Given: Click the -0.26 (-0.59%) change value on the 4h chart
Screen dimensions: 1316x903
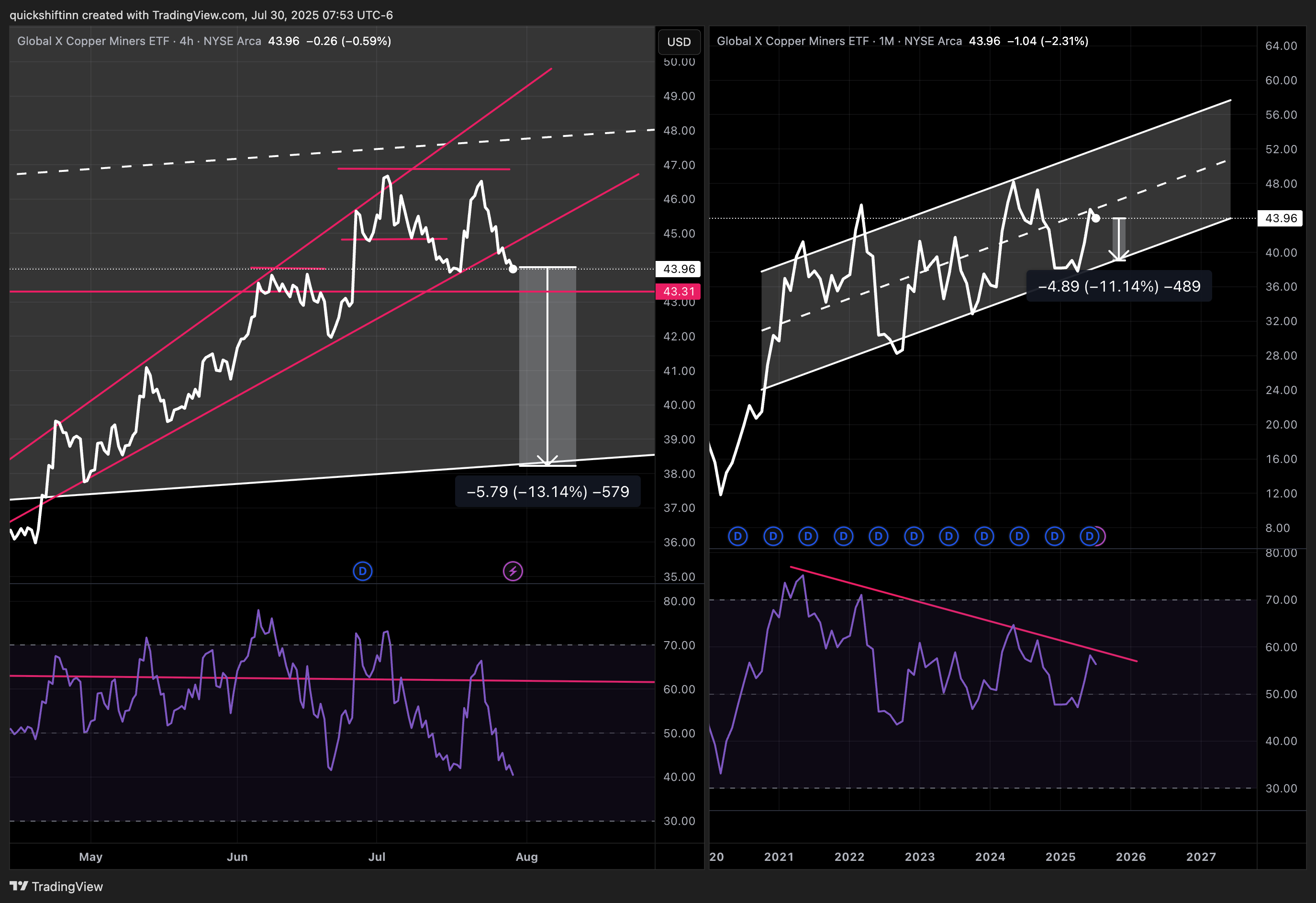Looking at the screenshot, I should tap(349, 41).
